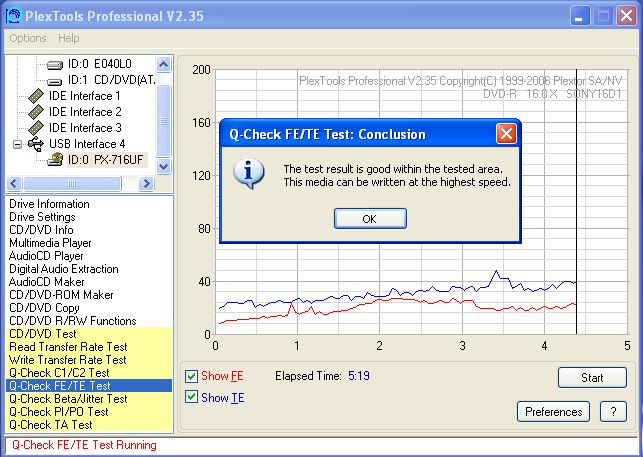
Task: Select ID:0 E040L0 in the device tree
Action: pos(100,64)
